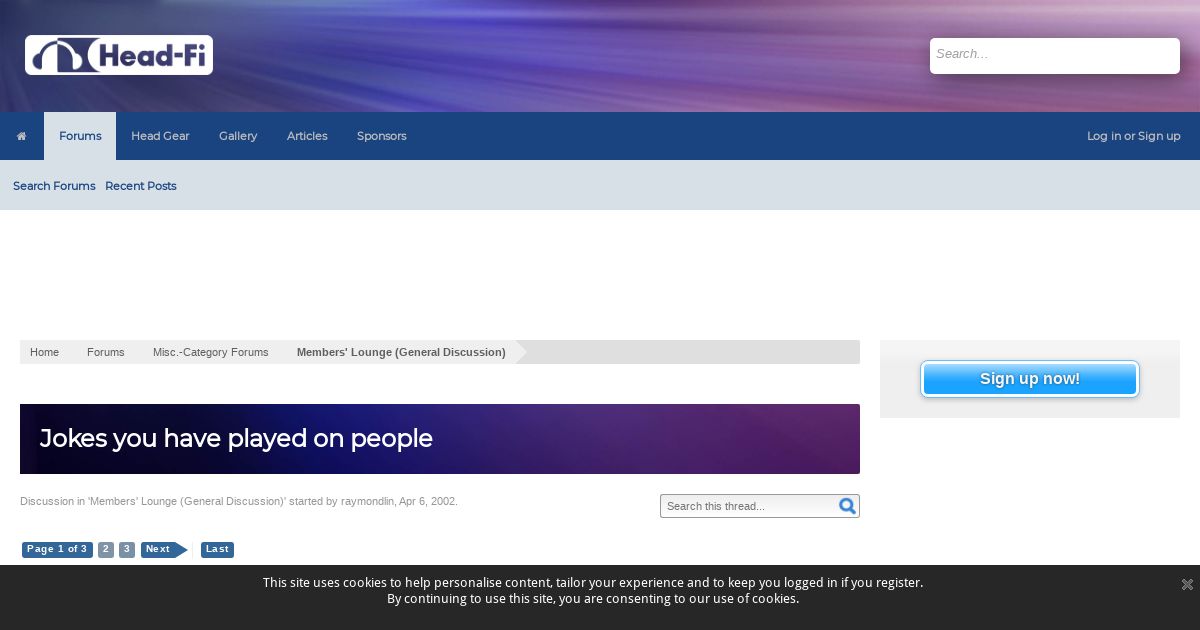Viewport: 1200px width, 630px height.
Task: Open the Head Gear tab
Action: click(160, 136)
